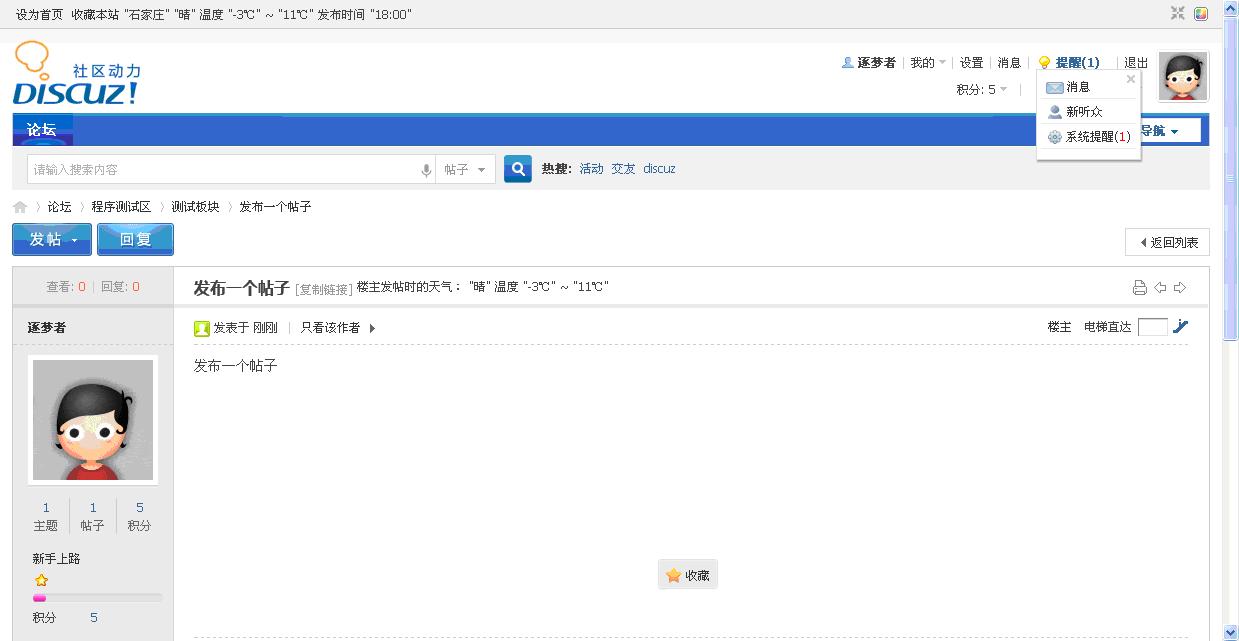This screenshot has width=1239, height=641.
Task: Click the 设为首页 link
Action: 39,15
